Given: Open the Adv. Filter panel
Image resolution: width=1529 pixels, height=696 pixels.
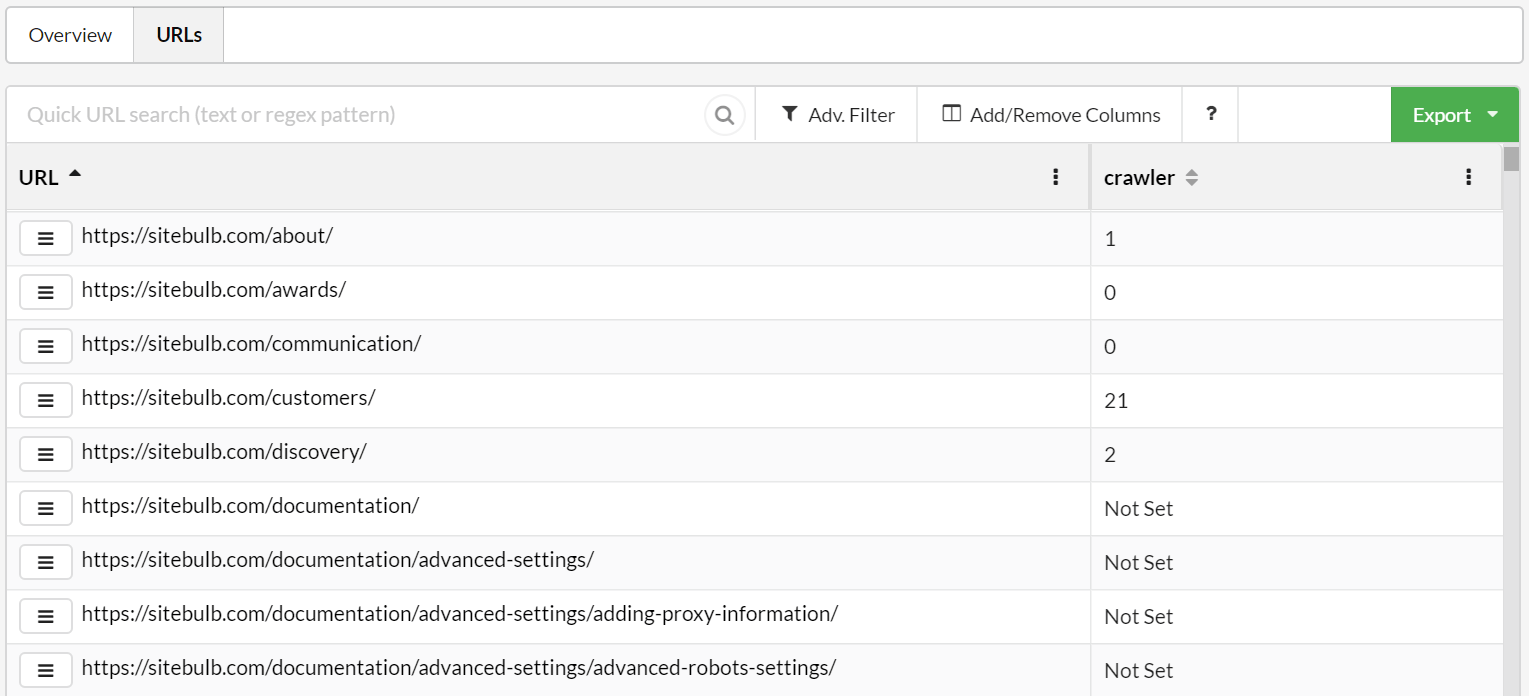Looking at the screenshot, I should pos(837,115).
